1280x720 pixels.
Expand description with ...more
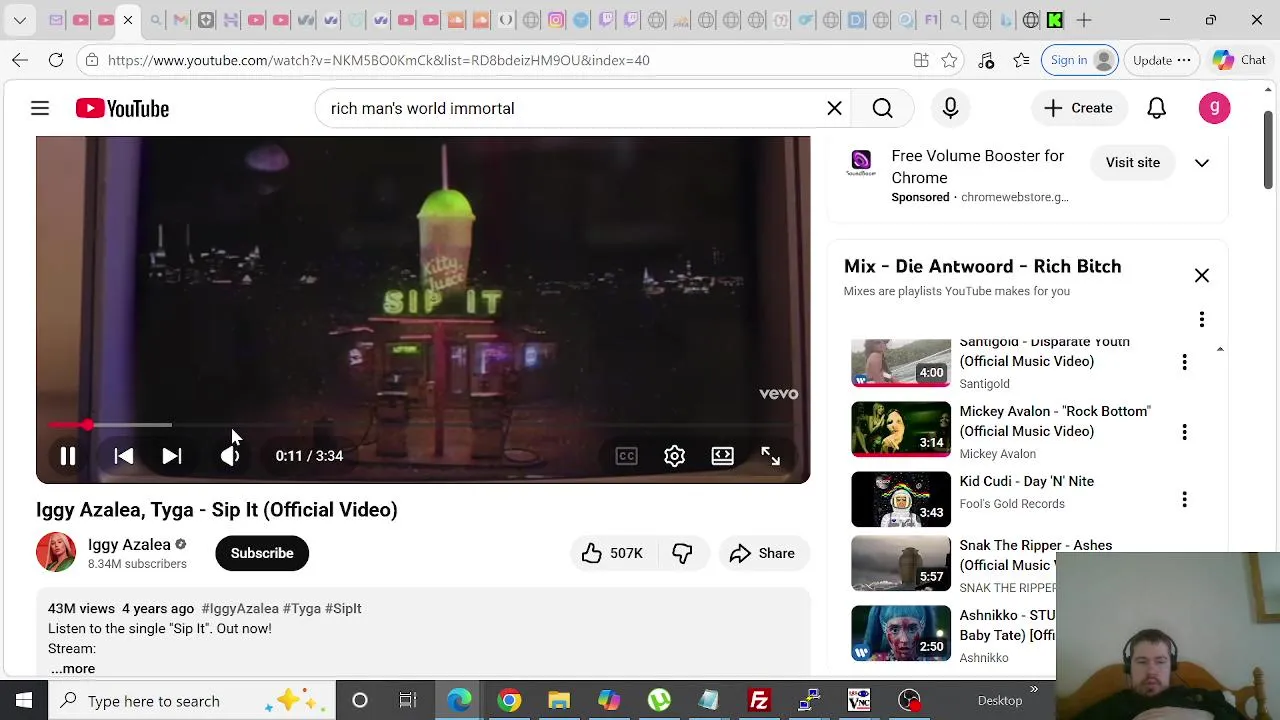72,669
